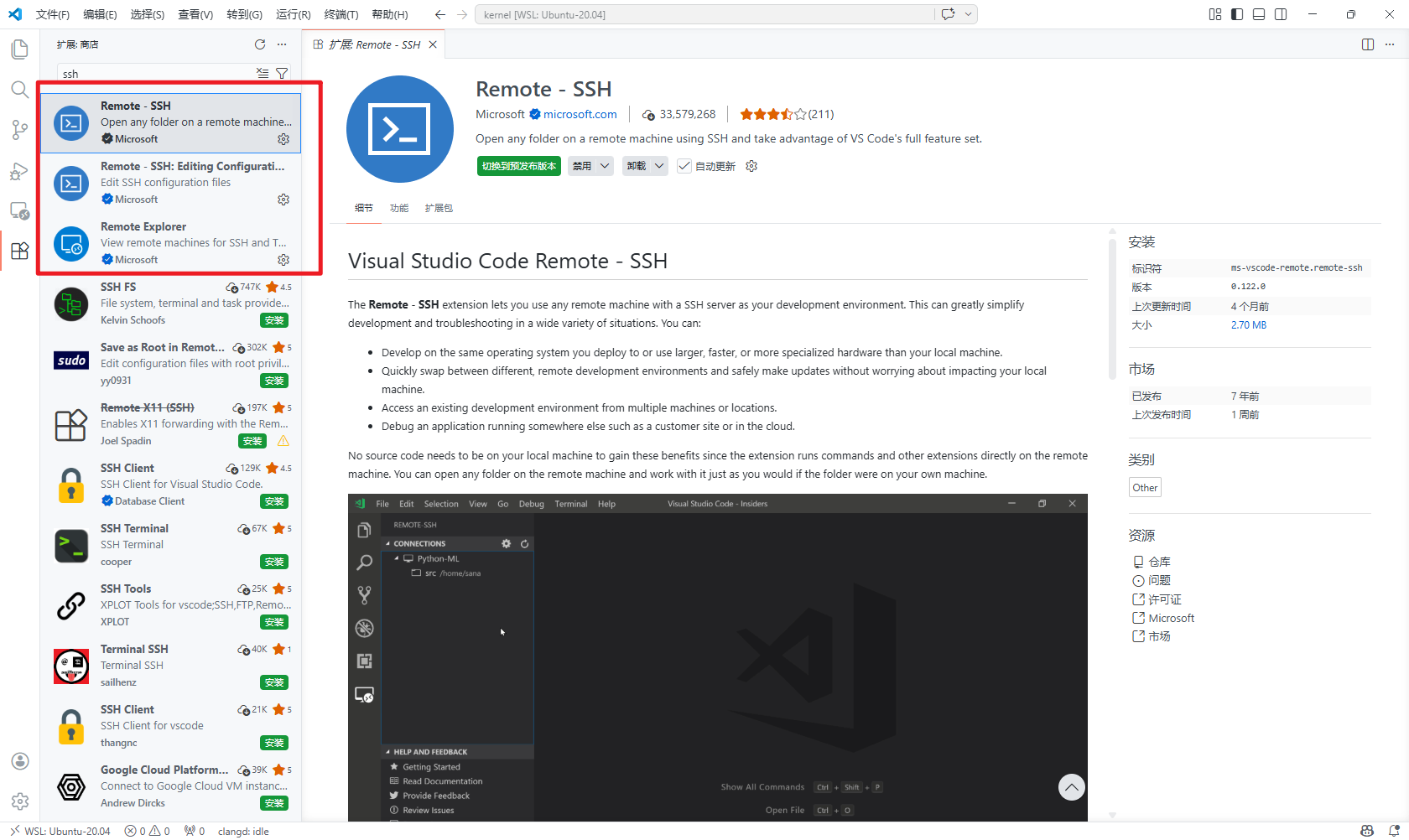Viewport: 1409px width, 840px height.
Task: Go back with navigation arrow
Action: coord(440,14)
